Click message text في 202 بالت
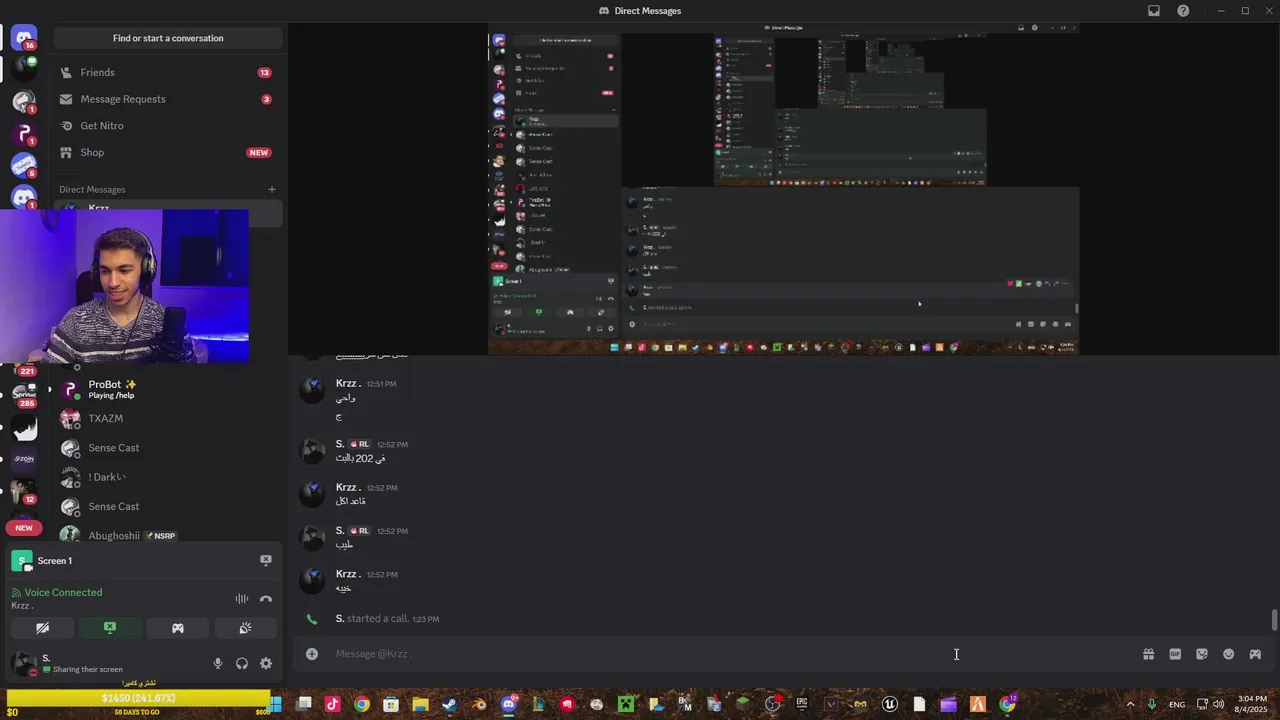This screenshot has width=1280, height=720. coord(361,458)
